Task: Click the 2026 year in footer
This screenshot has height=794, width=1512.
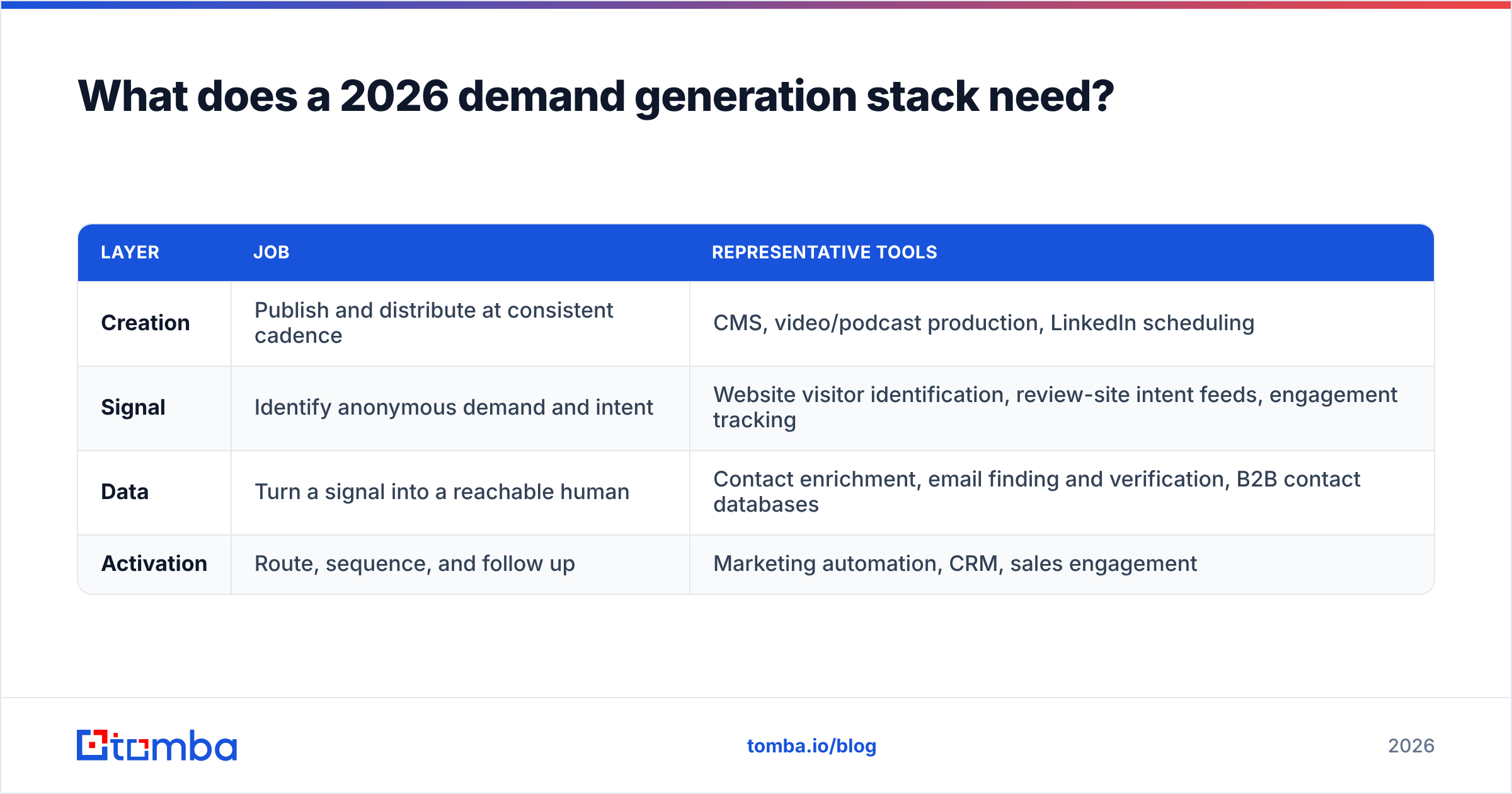Action: (x=1411, y=746)
